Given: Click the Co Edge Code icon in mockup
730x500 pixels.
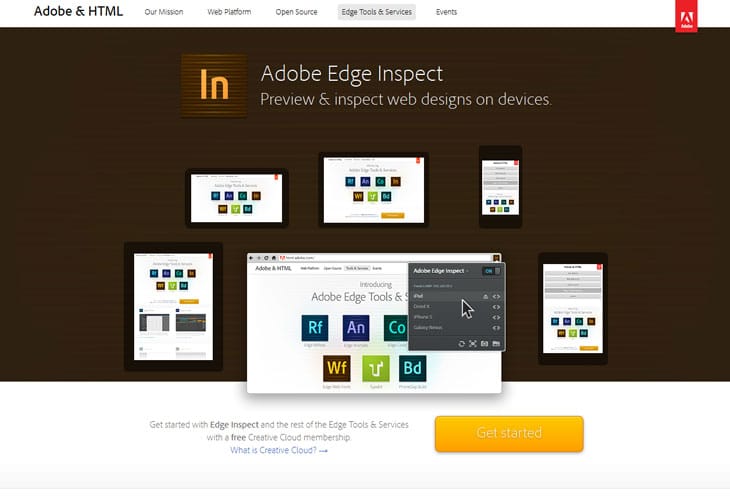Looking at the screenshot, I should (x=396, y=328).
